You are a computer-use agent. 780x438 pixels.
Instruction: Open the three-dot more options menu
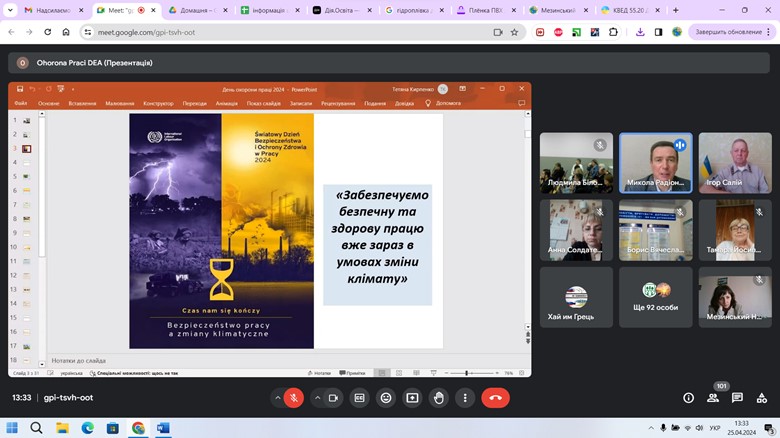464,398
